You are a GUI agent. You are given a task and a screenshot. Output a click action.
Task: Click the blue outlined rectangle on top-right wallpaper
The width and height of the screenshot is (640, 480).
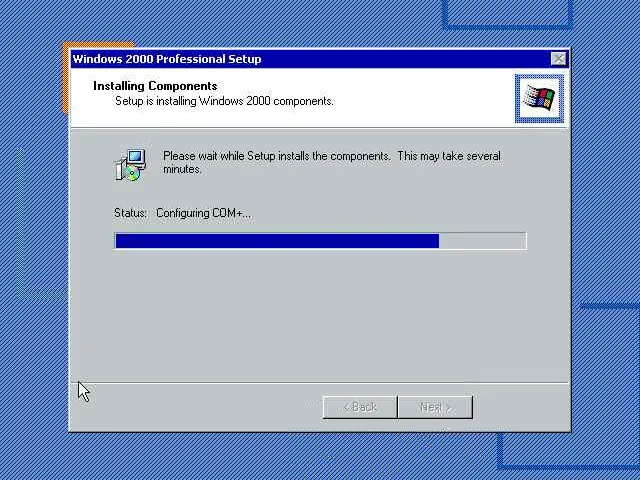click(507, 15)
